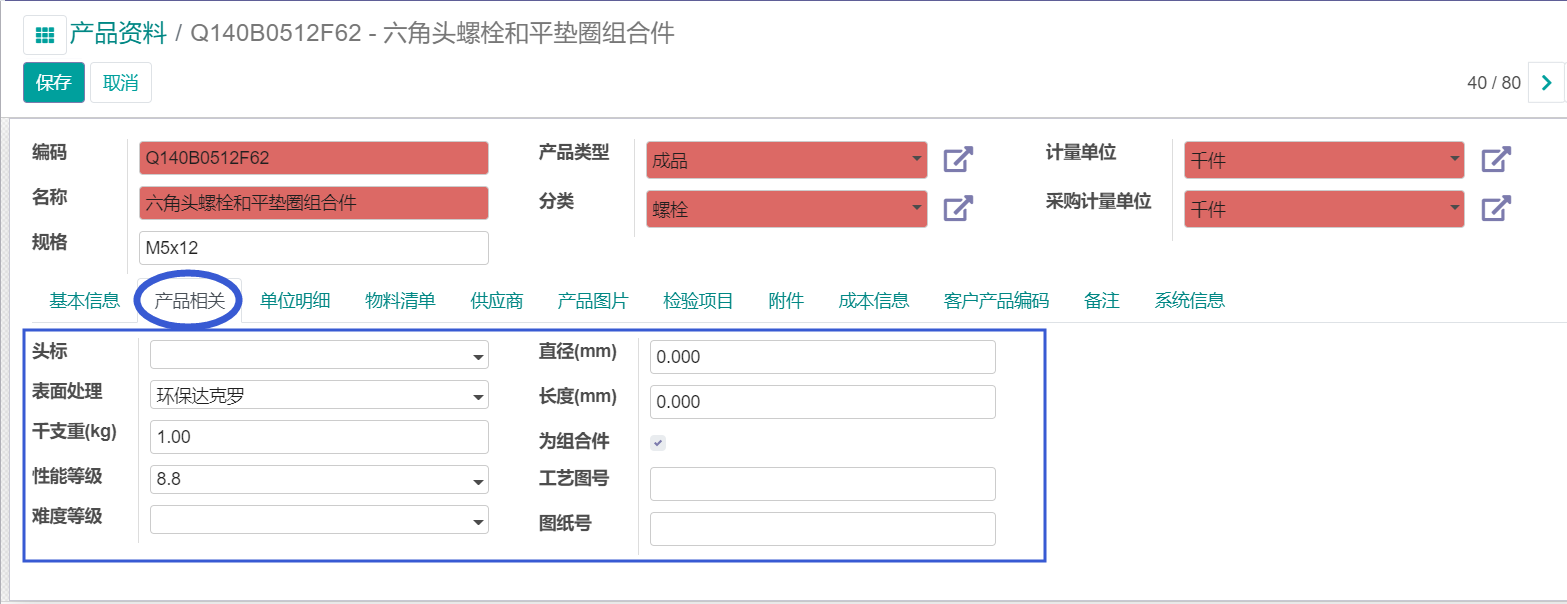Click the 编码 input field
Image resolution: width=1567 pixels, height=604 pixels.
pyautogui.click(x=314, y=158)
